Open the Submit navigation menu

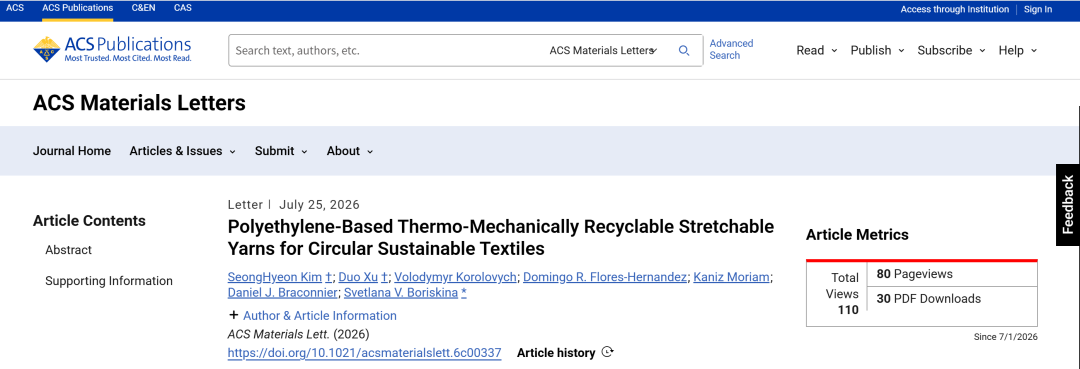281,151
